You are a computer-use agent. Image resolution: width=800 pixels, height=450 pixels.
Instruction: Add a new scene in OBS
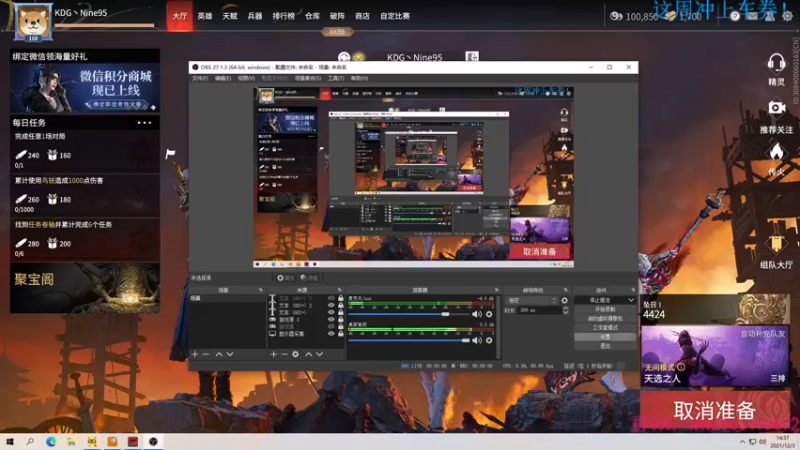194,354
